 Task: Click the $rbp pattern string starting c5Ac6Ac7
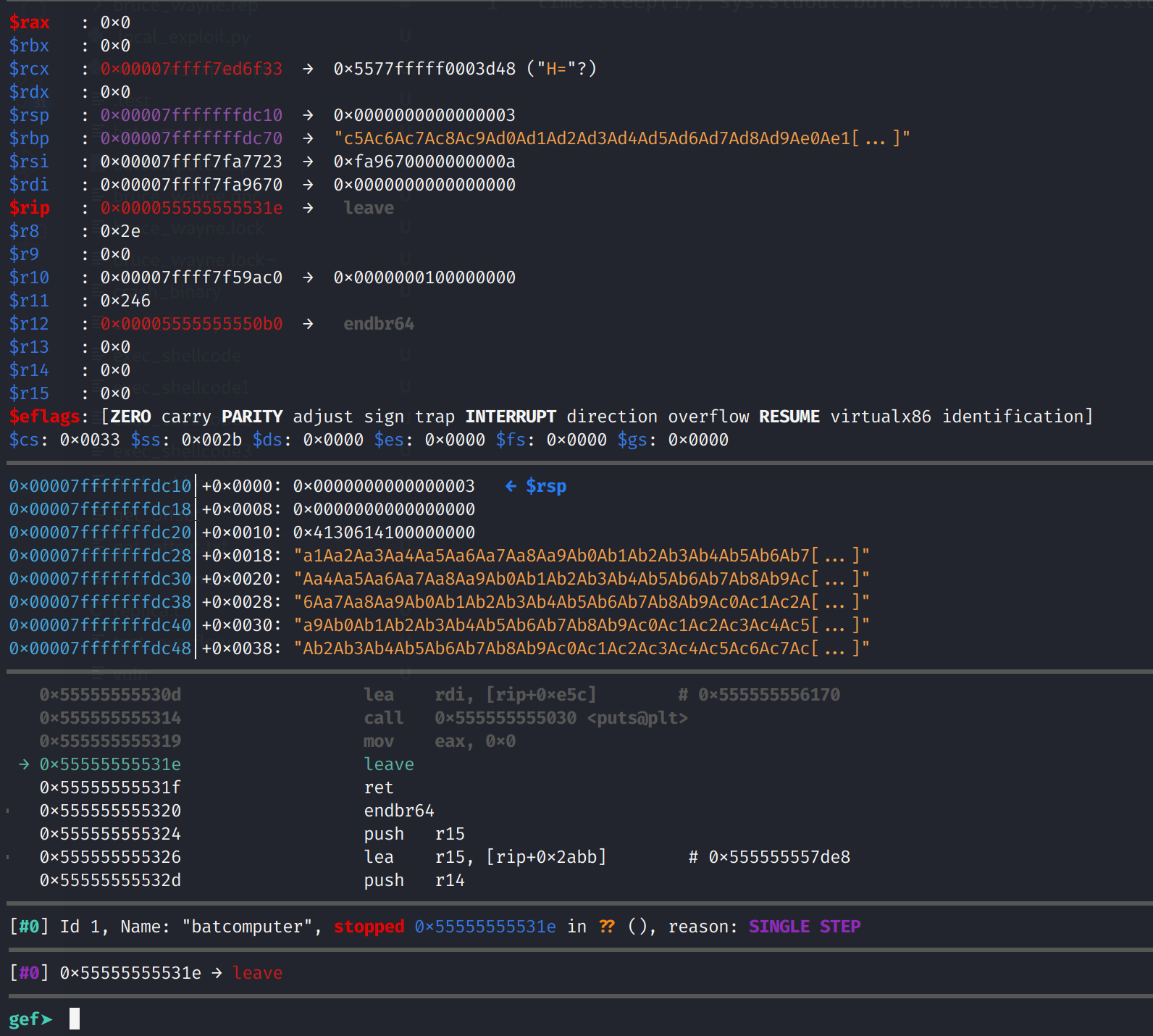(x=622, y=138)
